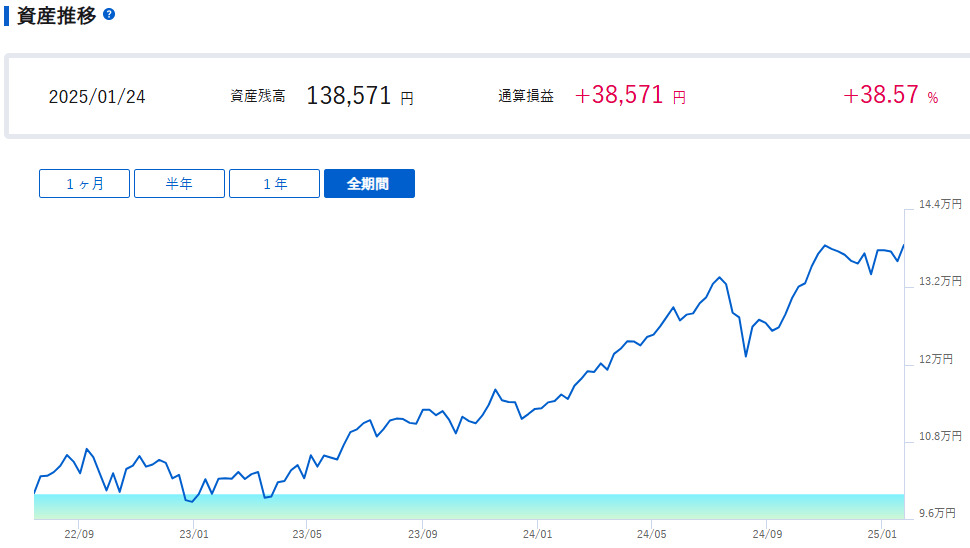Click the teal band under the chart
This screenshot has width=970, height=548.
pyautogui.click(x=468, y=506)
